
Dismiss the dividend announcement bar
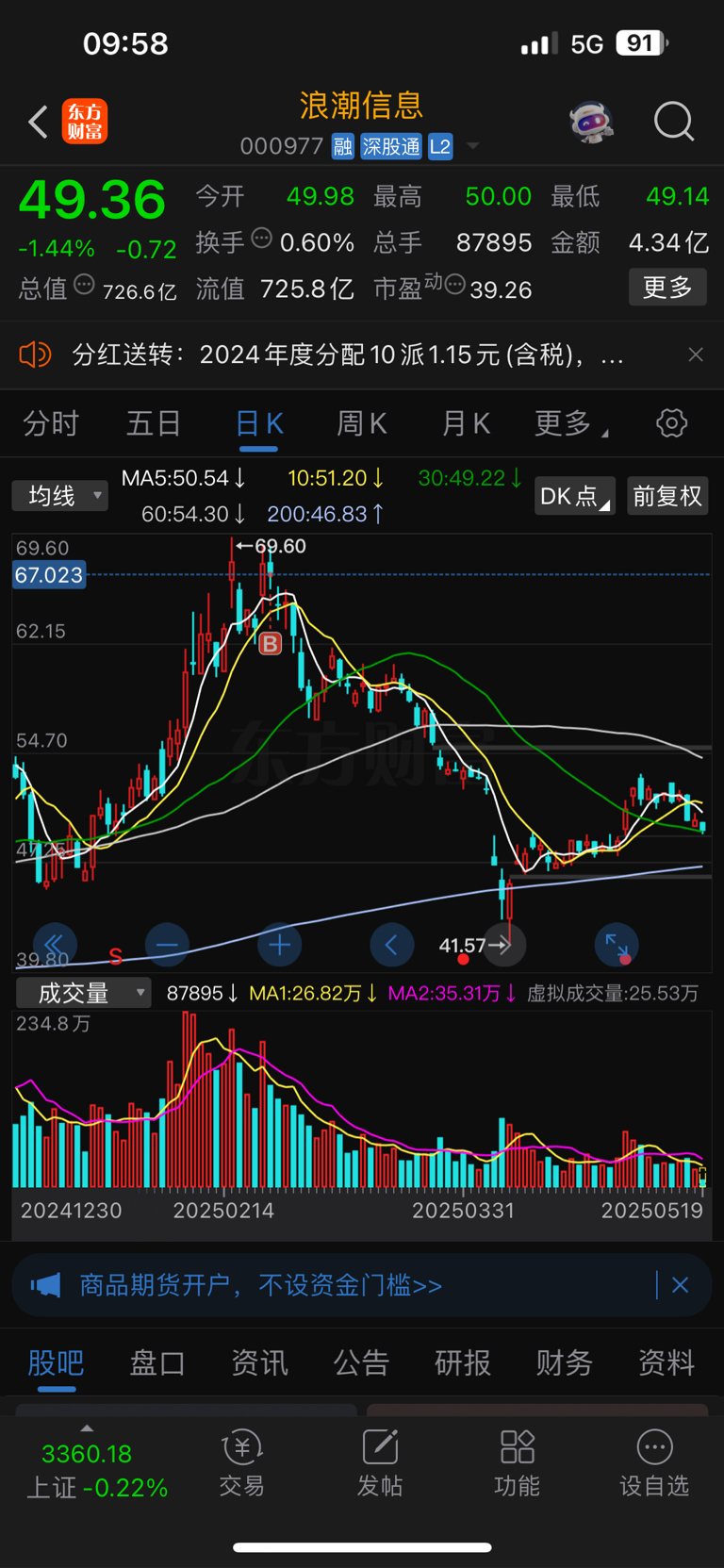pyautogui.click(x=696, y=355)
